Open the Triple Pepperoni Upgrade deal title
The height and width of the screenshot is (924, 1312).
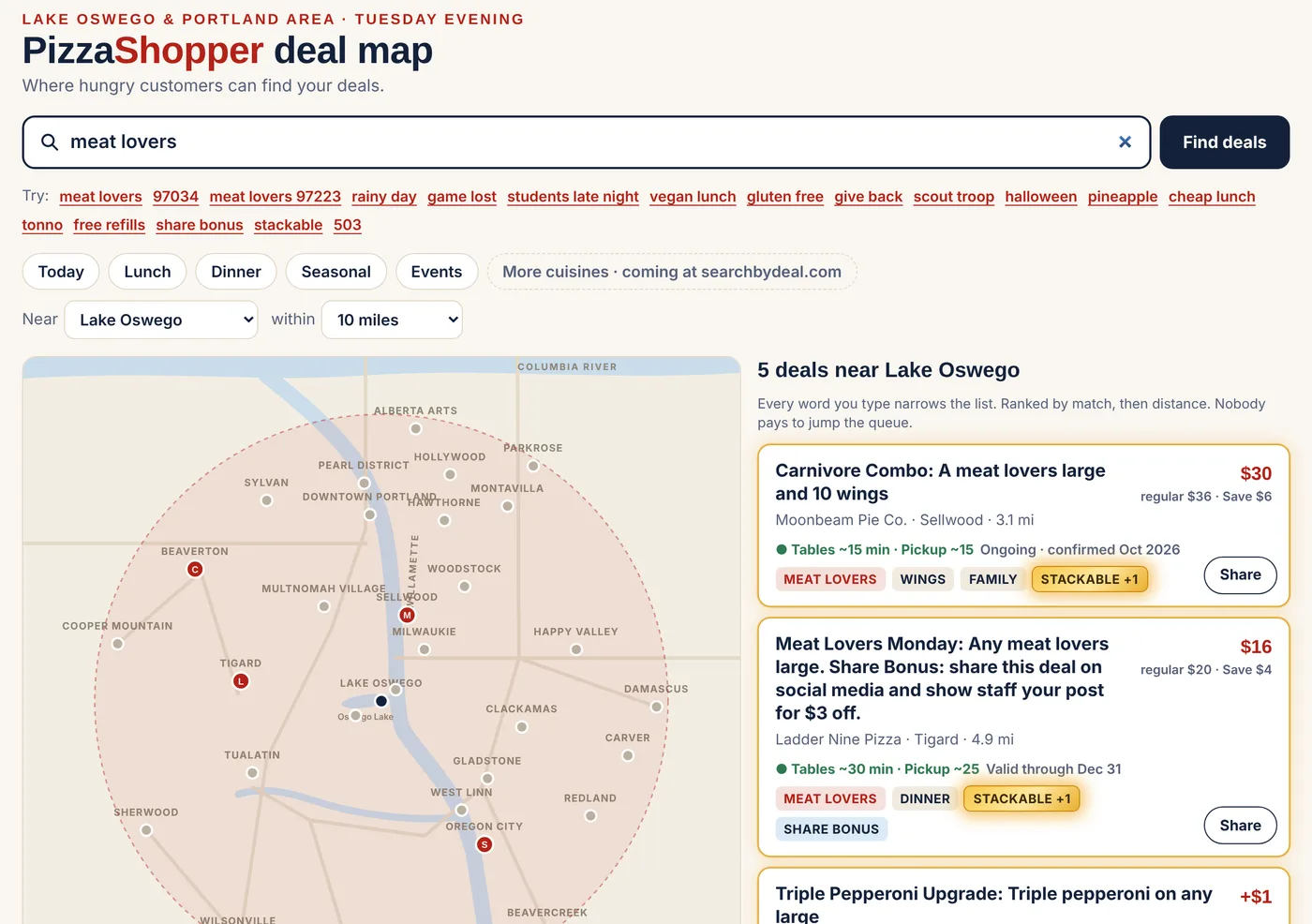click(993, 904)
